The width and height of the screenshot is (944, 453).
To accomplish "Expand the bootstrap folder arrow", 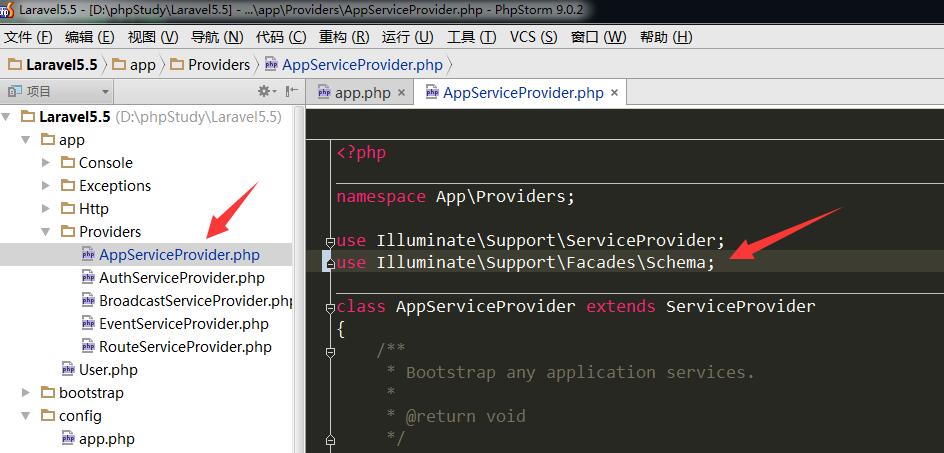I will pyautogui.click(x=26, y=393).
